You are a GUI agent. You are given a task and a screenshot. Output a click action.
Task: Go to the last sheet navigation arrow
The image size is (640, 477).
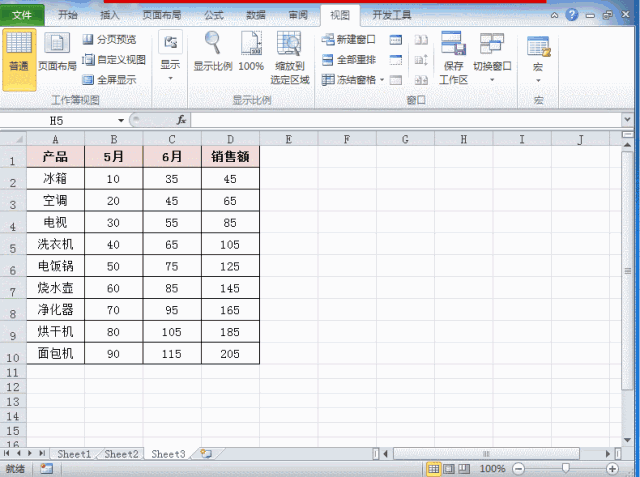(x=42, y=453)
